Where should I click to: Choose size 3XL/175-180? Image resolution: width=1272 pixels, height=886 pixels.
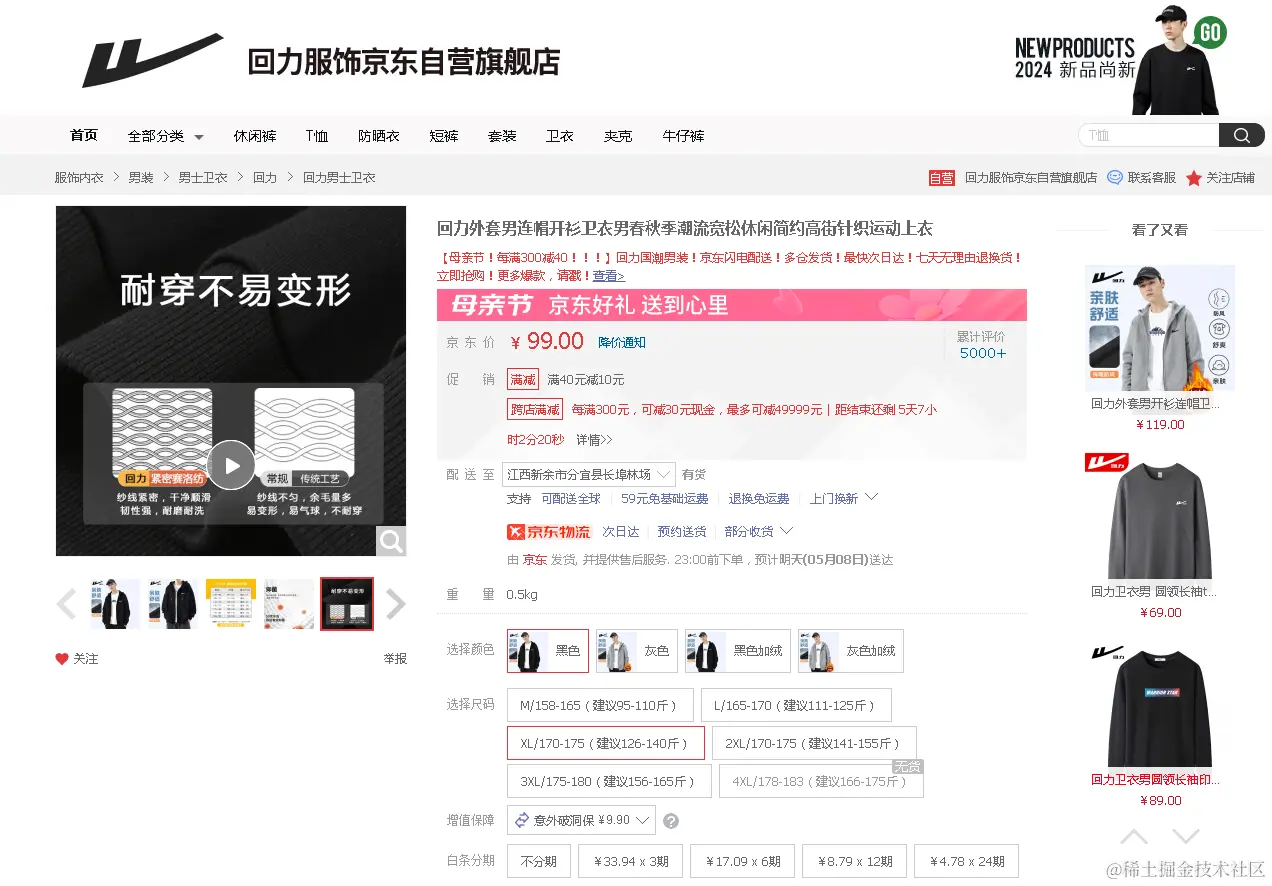point(609,781)
